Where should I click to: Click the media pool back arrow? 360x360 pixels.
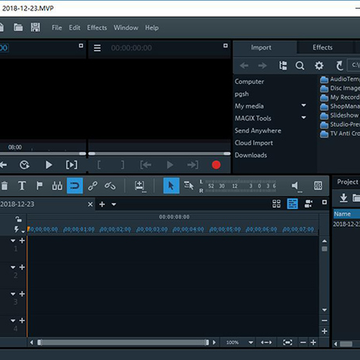[x=244, y=66]
